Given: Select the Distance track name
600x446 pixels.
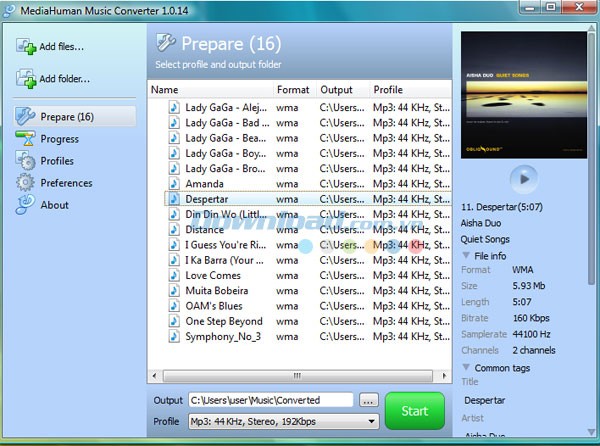Looking at the screenshot, I should click(x=205, y=230).
